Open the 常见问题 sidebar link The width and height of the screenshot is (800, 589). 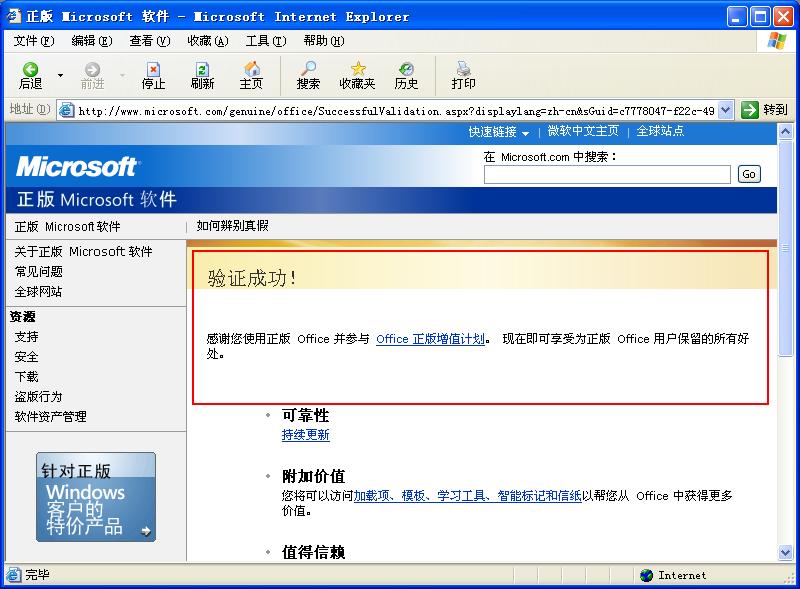tap(38, 272)
